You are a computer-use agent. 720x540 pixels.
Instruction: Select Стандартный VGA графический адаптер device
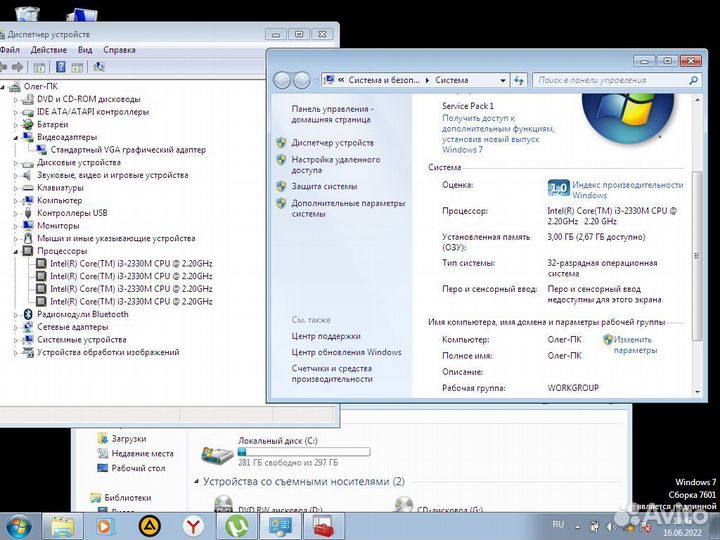(127, 150)
